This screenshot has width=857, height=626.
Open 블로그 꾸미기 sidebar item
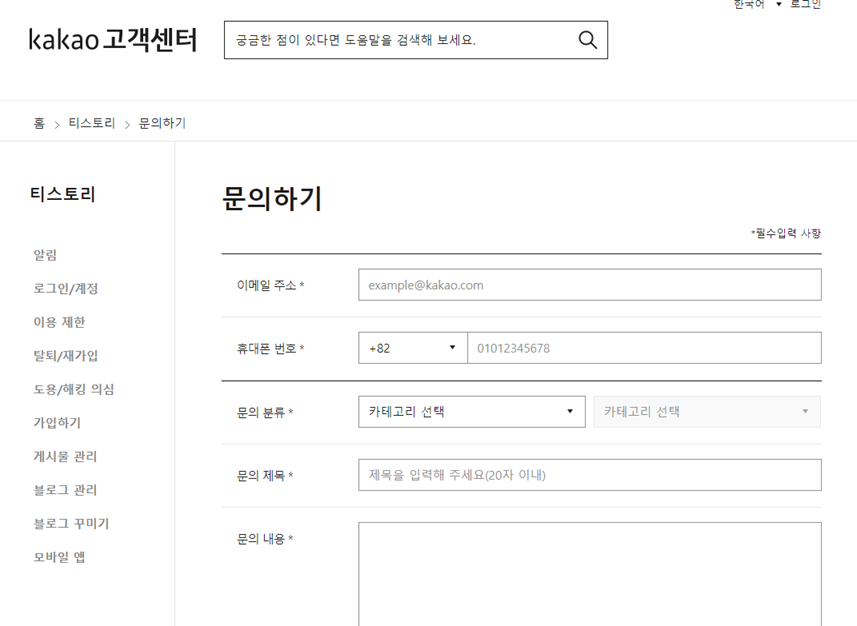[x=72, y=524]
